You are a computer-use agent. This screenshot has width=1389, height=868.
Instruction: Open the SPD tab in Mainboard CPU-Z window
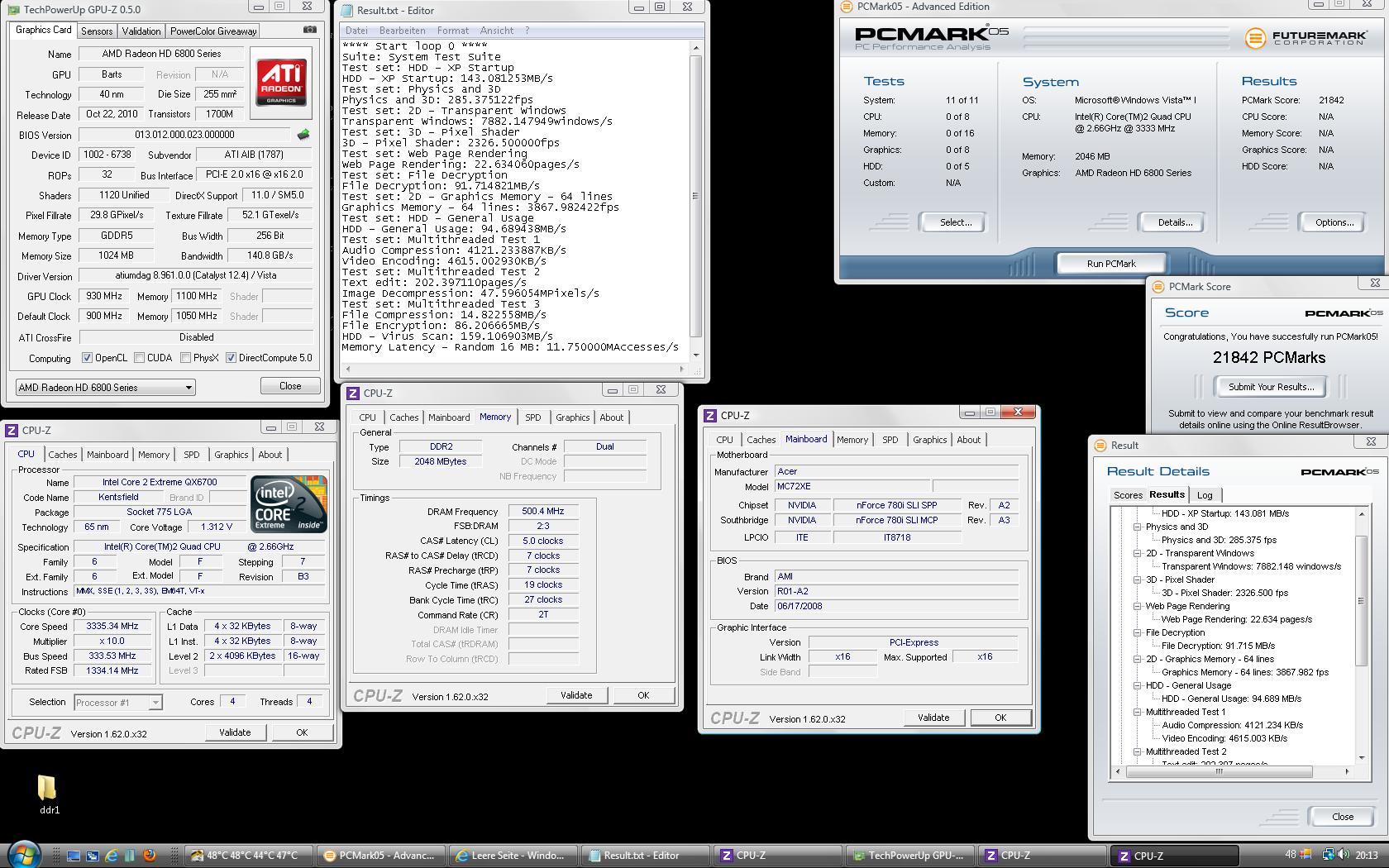click(x=890, y=440)
